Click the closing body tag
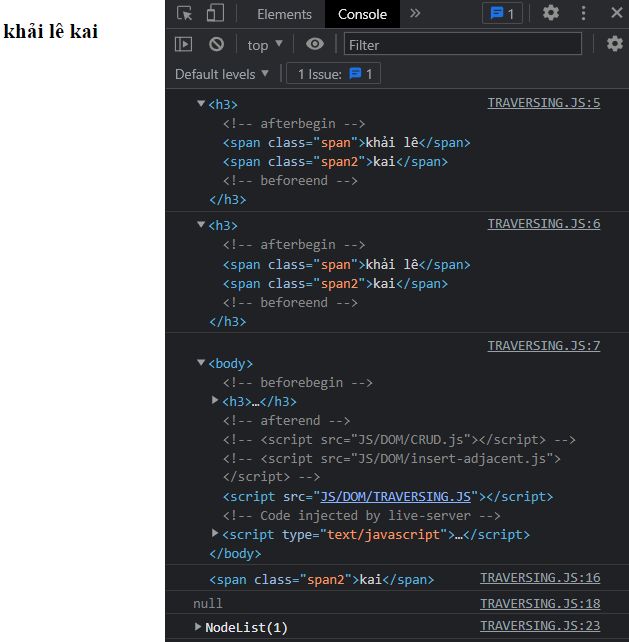This screenshot has height=642, width=629. click(x=235, y=554)
